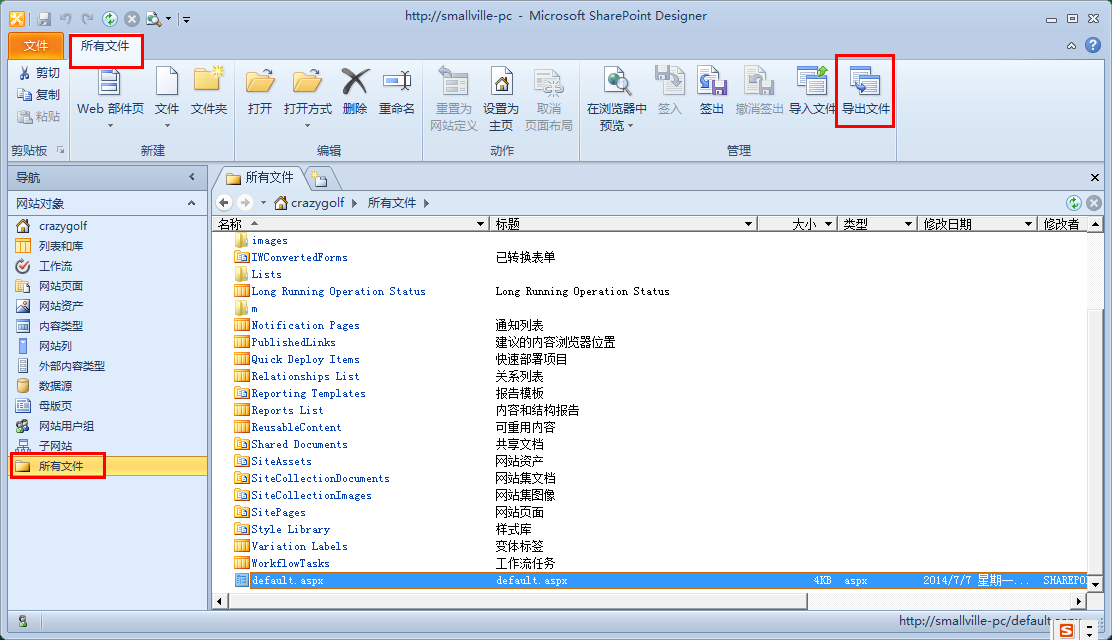Click the 剪贴板 dialog launcher
The image size is (1112, 640).
point(60,150)
